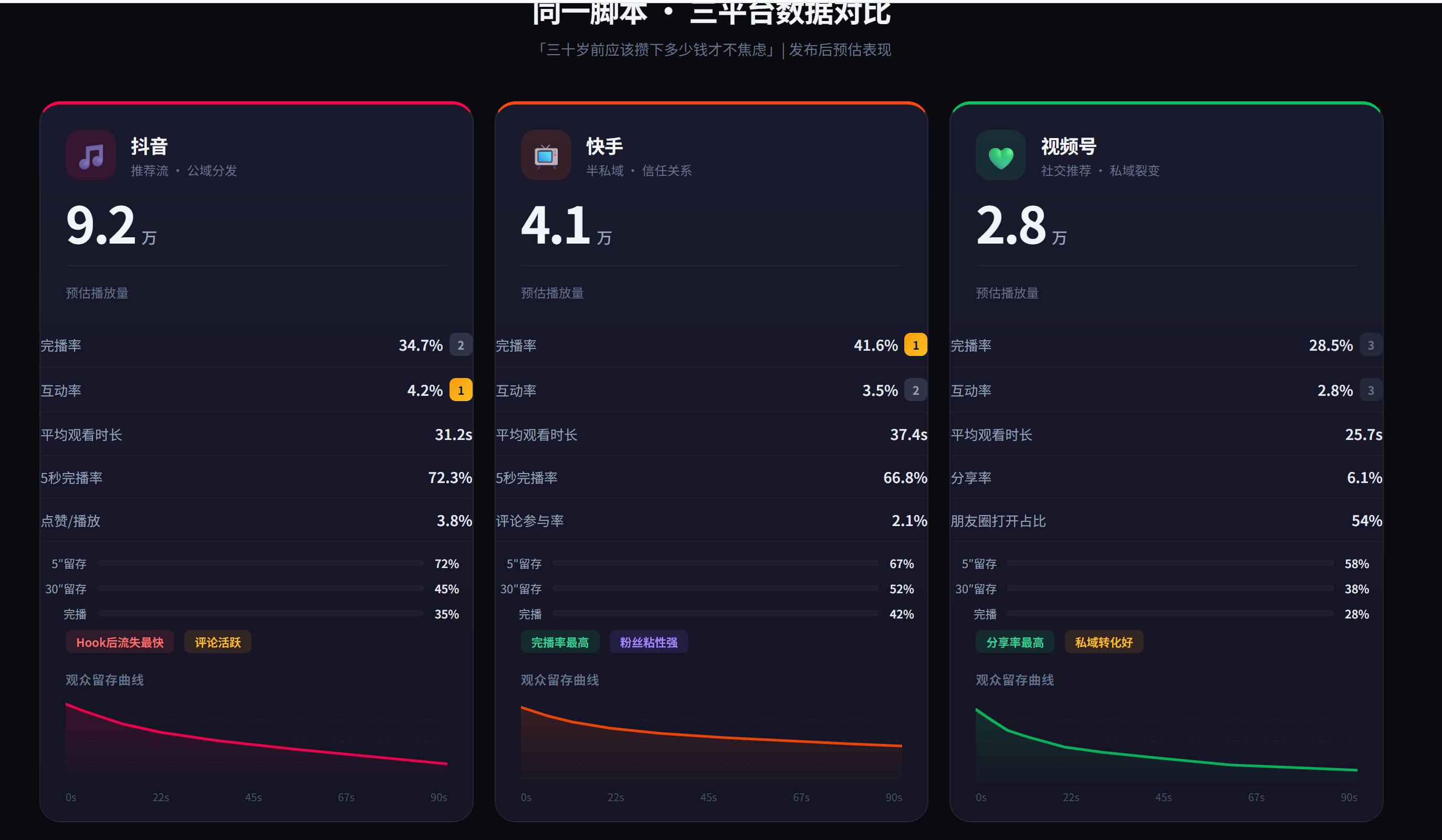
Task: Click the 快手 interaction rate rank badge 2
Action: pos(915,390)
